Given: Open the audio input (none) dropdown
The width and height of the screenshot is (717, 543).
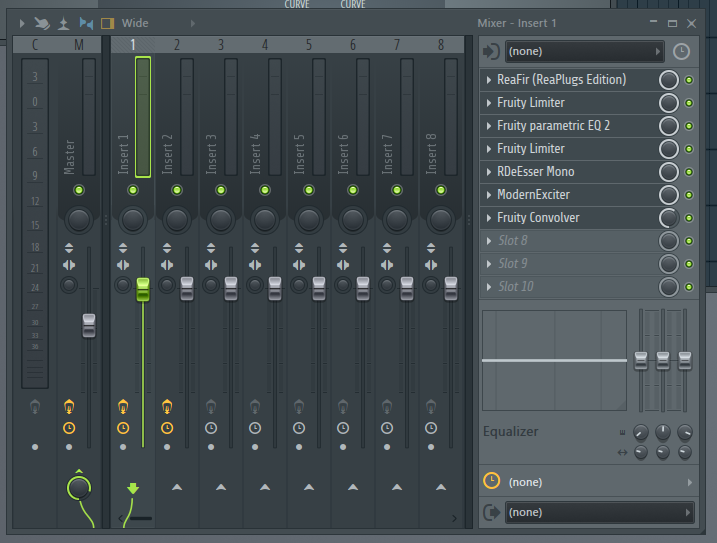Looking at the screenshot, I should click(x=584, y=51).
